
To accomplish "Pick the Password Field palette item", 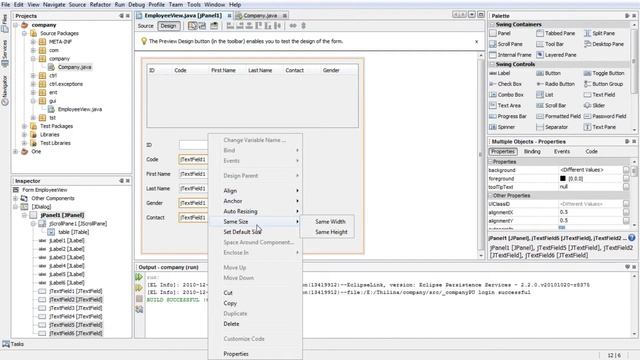I will [605, 116].
